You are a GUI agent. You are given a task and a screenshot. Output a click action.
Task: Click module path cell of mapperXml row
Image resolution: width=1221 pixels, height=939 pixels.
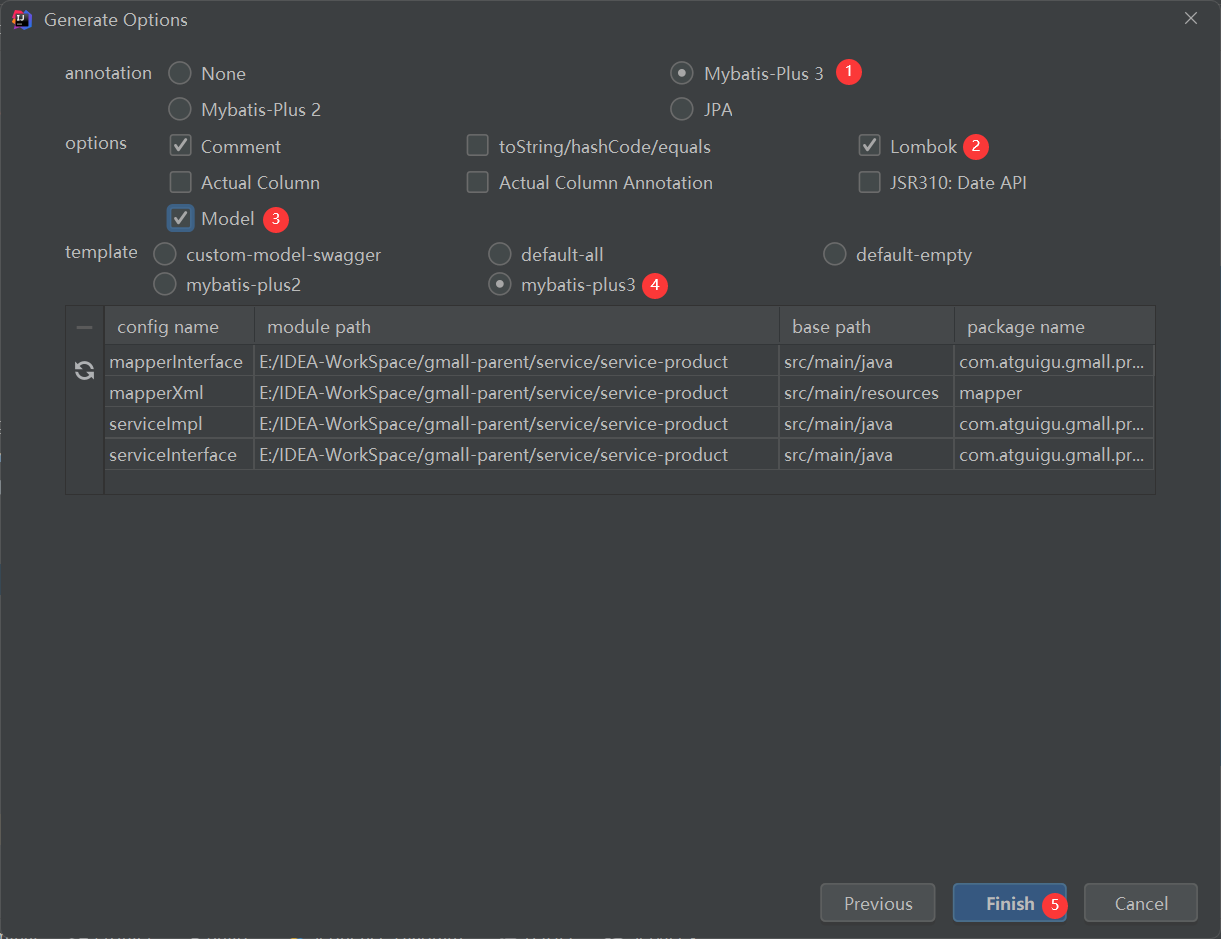(517, 392)
